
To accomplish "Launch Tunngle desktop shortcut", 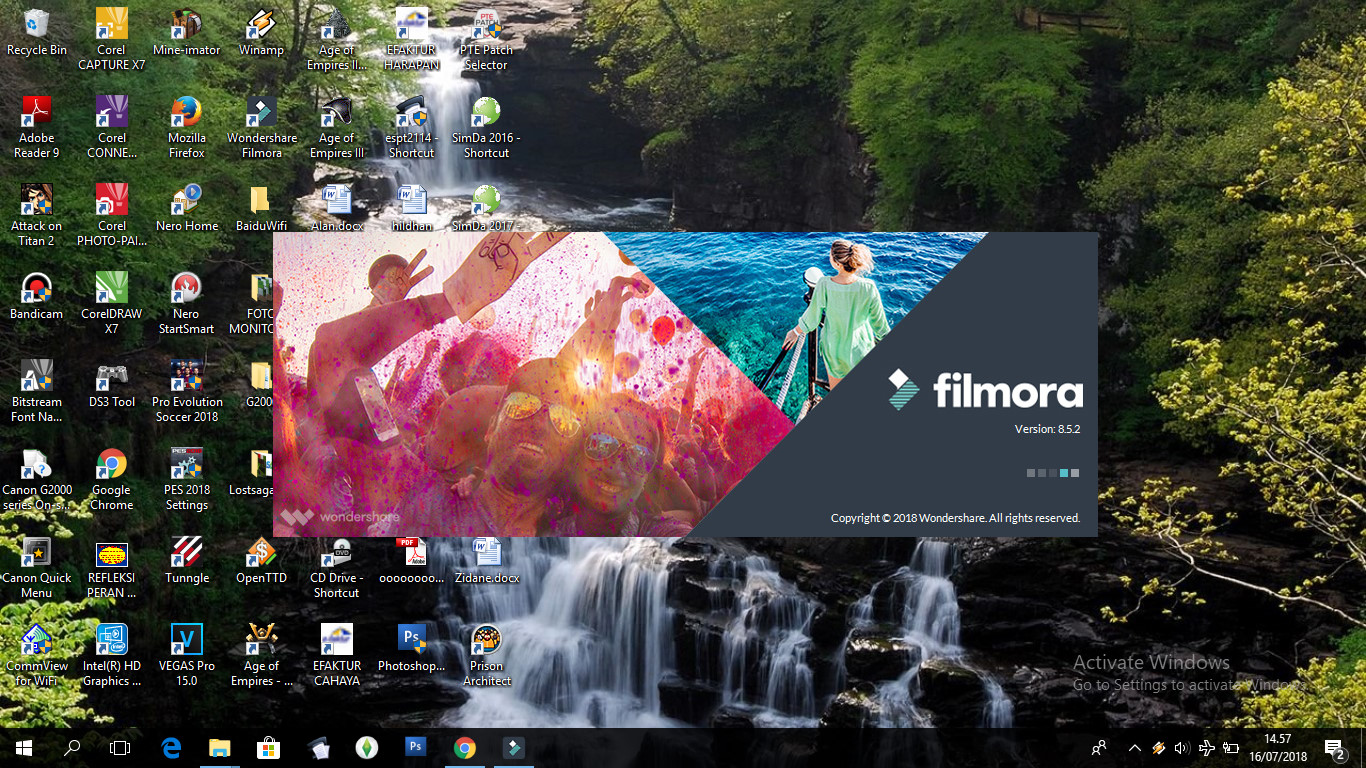I will click(186, 560).
